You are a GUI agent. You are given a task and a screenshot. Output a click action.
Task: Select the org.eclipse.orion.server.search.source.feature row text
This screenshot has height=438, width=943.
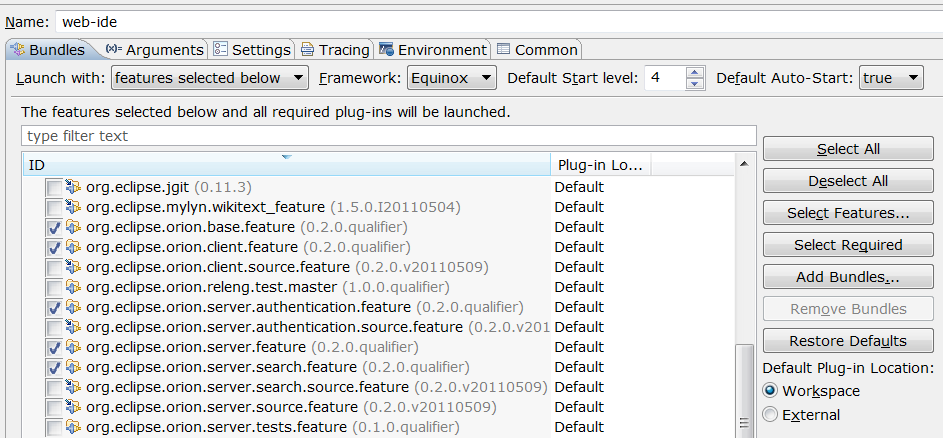[317, 387]
